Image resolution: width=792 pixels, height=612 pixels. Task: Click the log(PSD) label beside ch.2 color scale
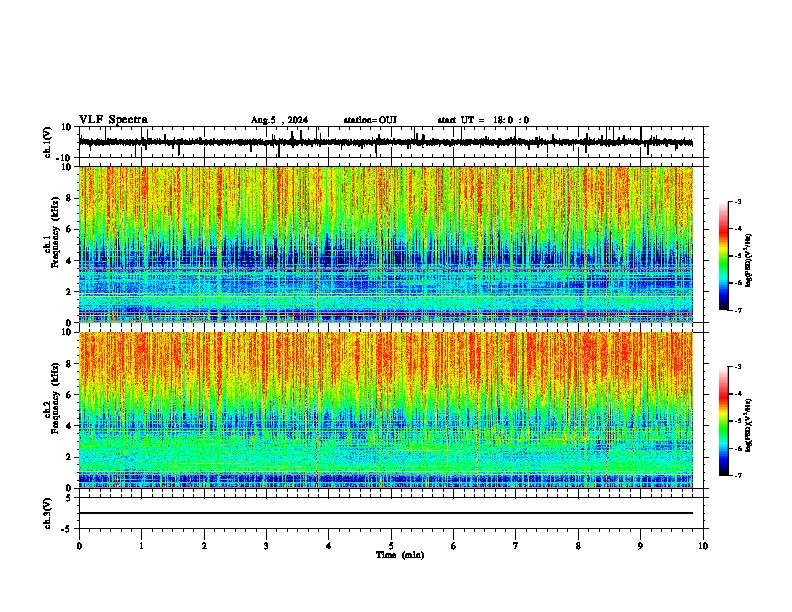point(749,425)
